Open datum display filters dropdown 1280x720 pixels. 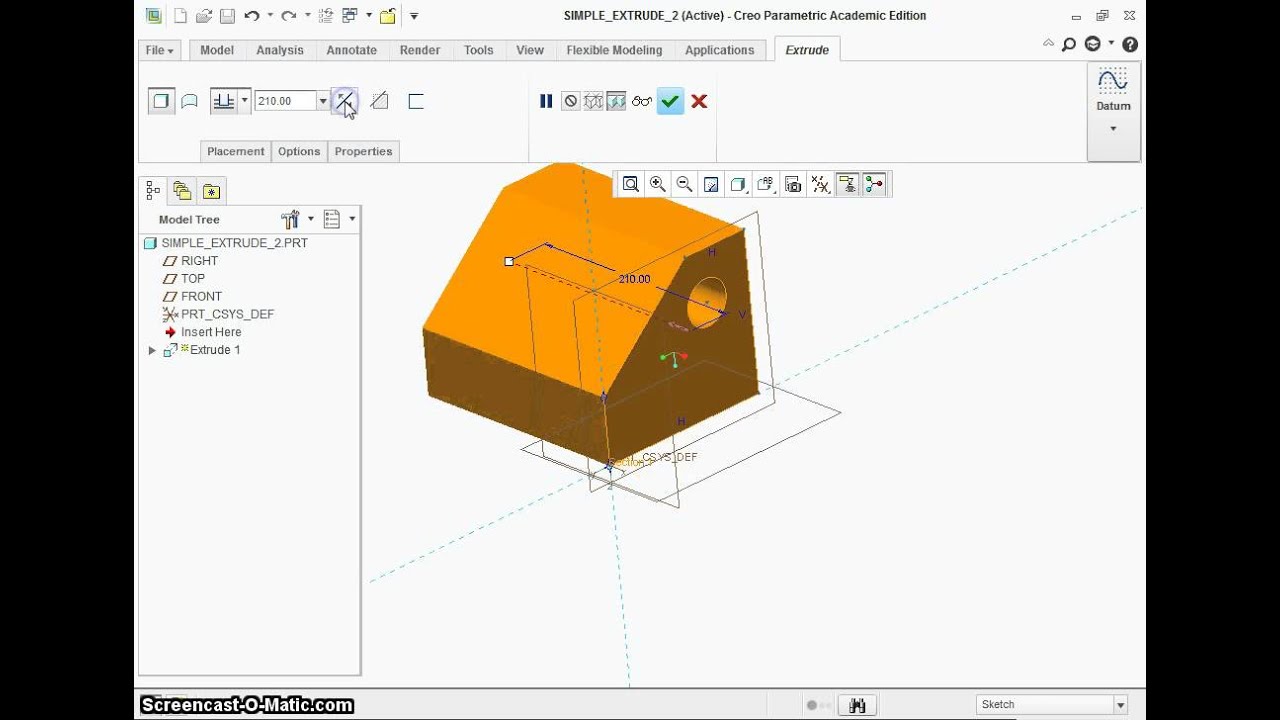coord(820,184)
